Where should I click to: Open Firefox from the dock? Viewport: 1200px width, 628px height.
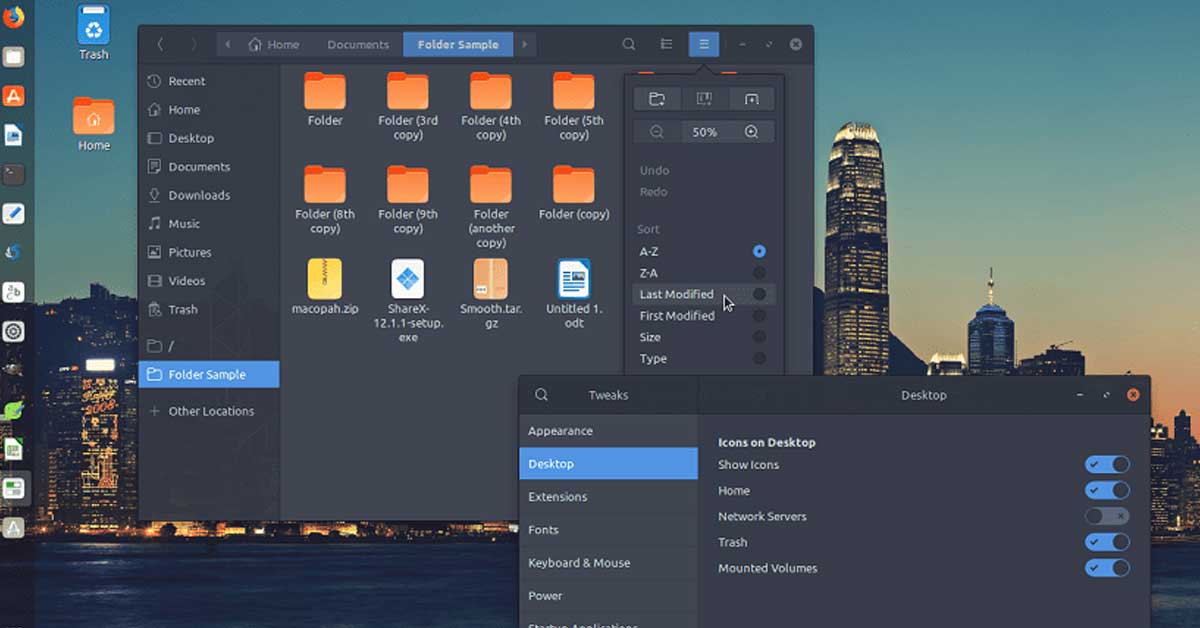[14, 19]
